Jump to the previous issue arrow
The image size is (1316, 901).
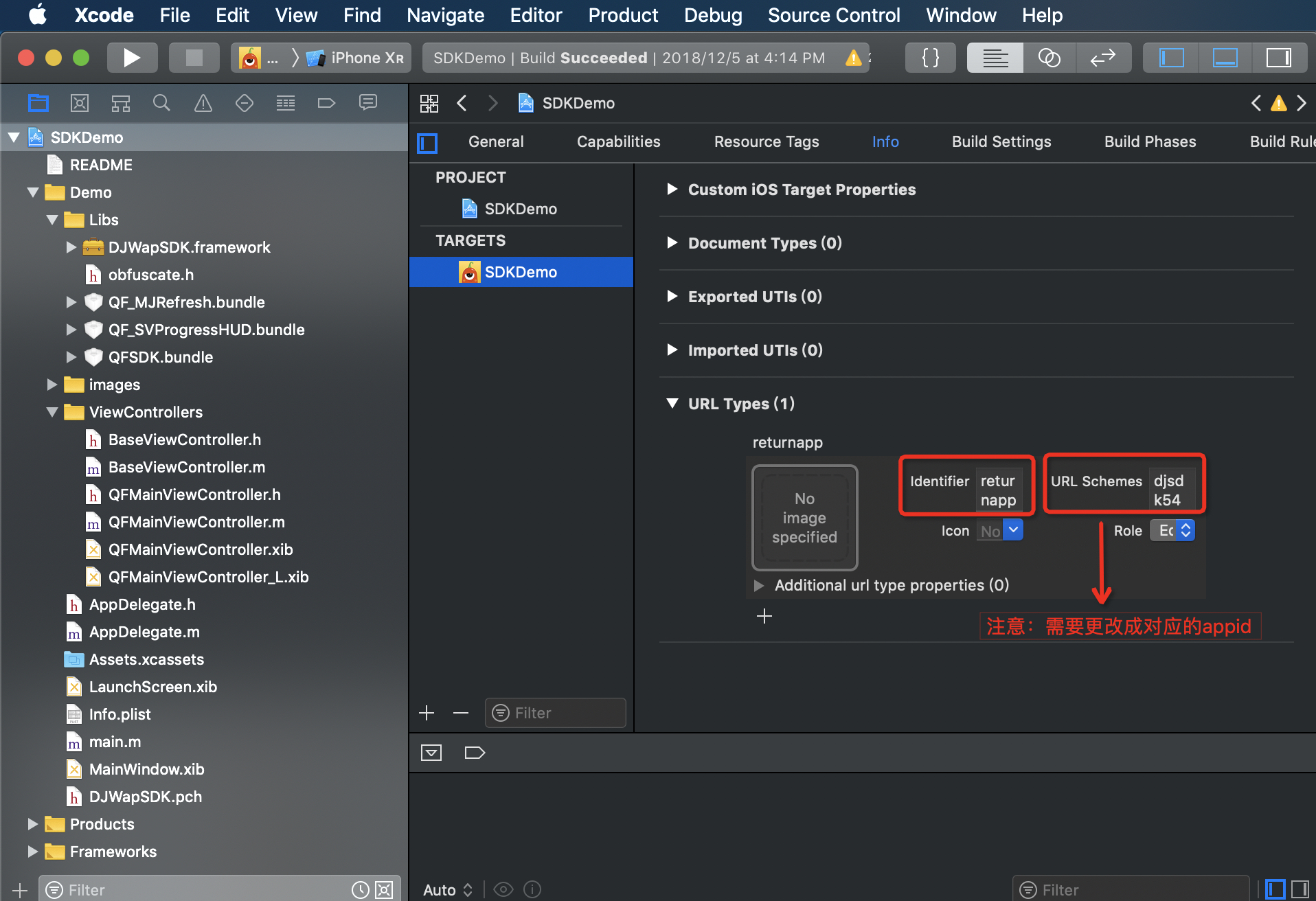coord(1256,104)
